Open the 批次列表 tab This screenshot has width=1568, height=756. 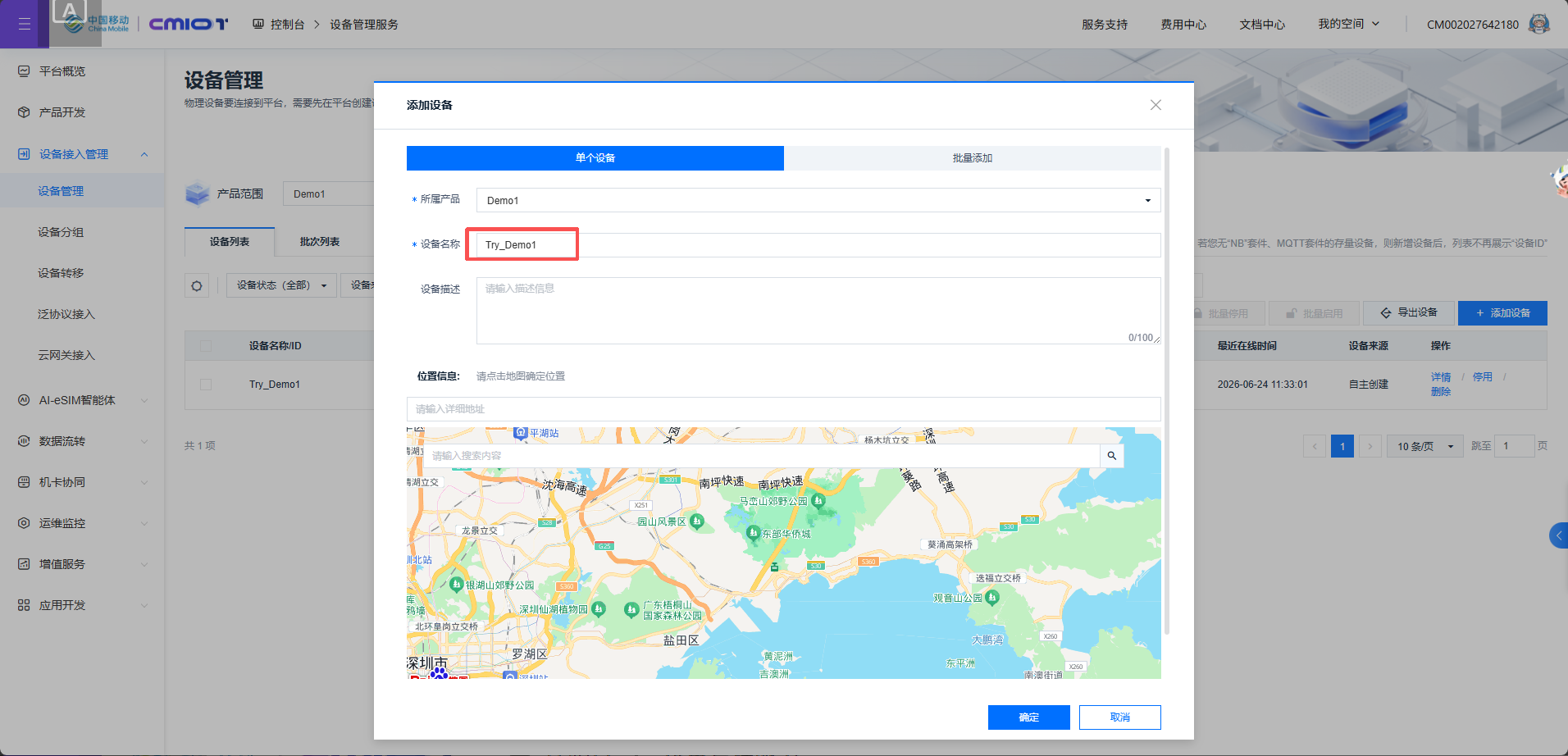(x=320, y=242)
